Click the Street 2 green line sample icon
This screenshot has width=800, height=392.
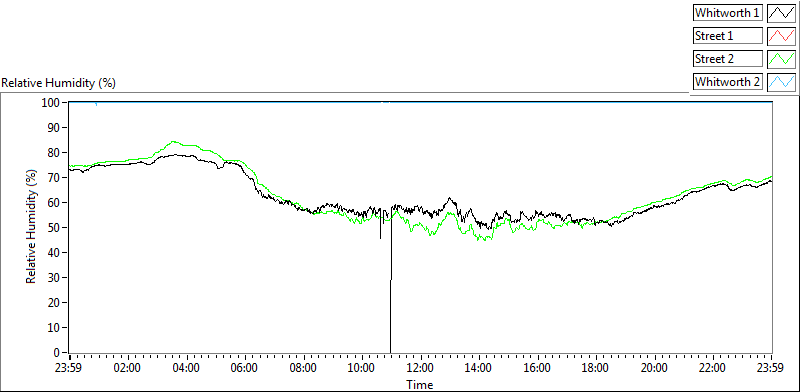click(781, 58)
